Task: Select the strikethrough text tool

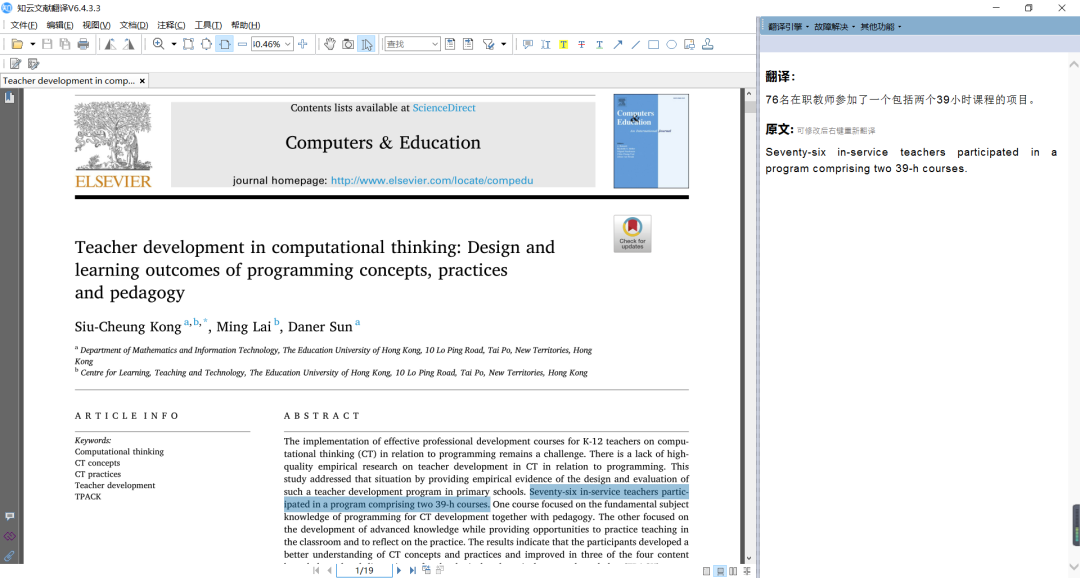Action: coord(581,44)
